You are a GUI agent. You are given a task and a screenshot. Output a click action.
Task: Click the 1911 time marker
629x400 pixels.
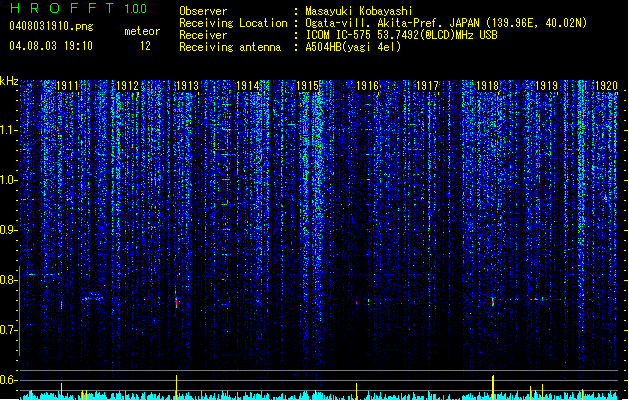pyautogui.click(x=67, y=86)
